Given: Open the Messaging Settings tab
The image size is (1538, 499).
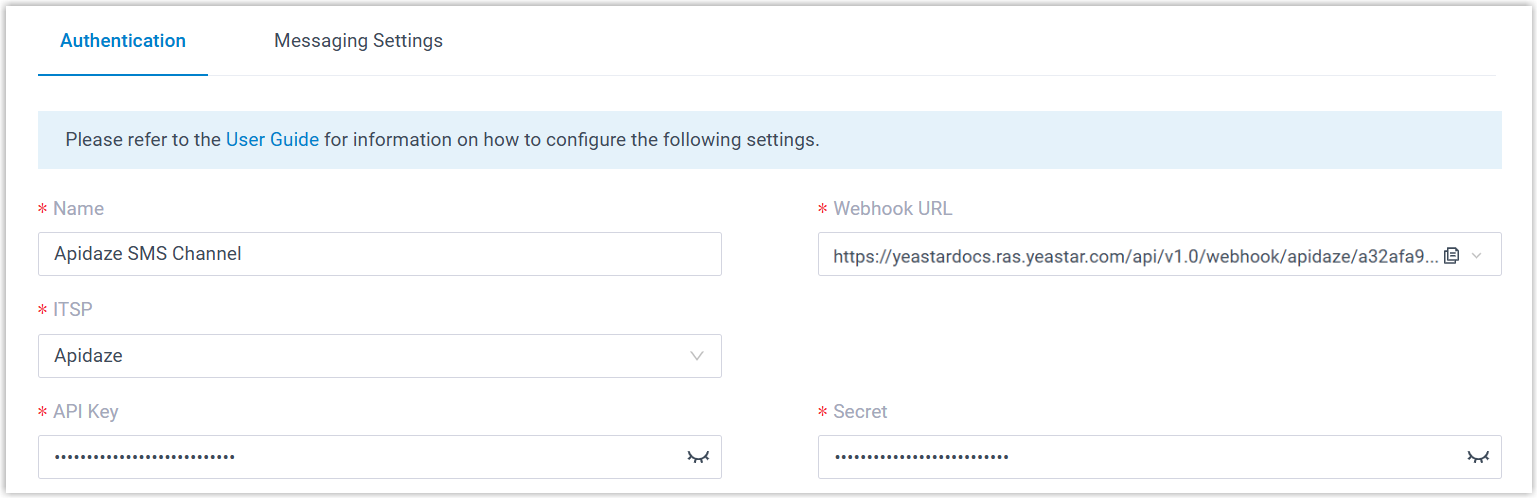Looking at the screenshot, I should point(358,41).
